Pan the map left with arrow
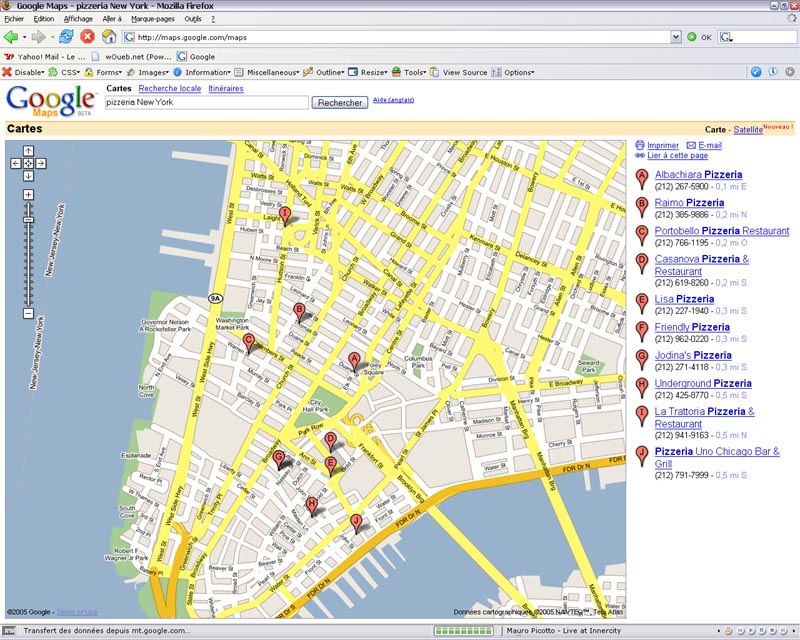Screen dimensions: 800x640 pos(16,163)
